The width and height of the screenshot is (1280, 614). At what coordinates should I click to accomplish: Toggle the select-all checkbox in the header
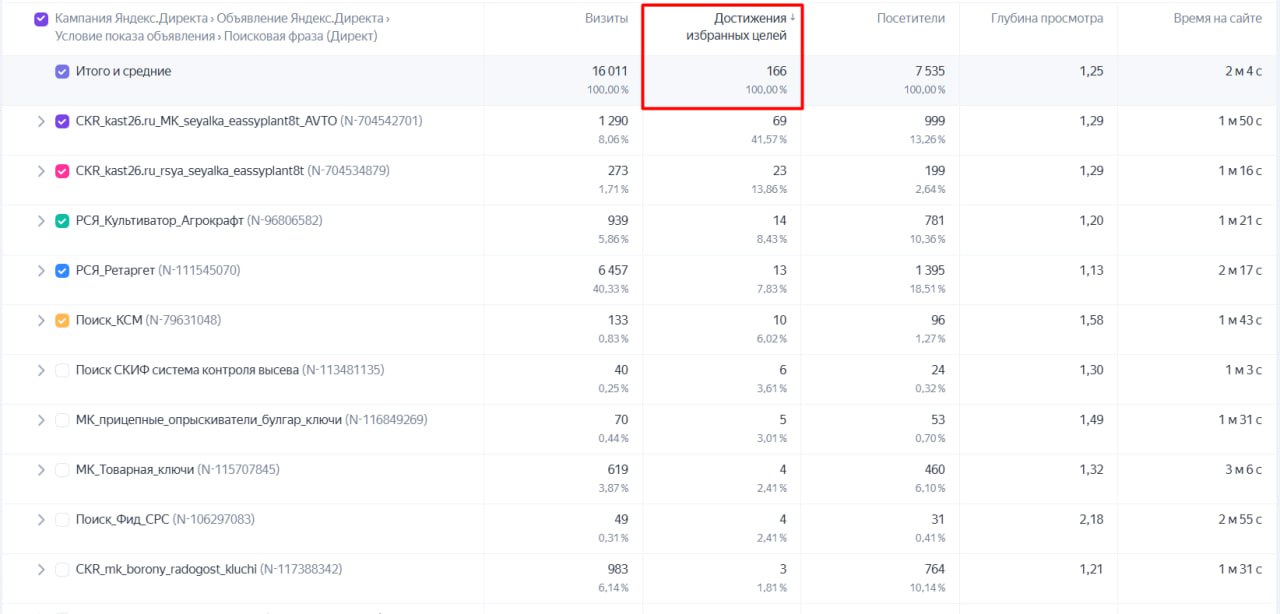point(41,19)
